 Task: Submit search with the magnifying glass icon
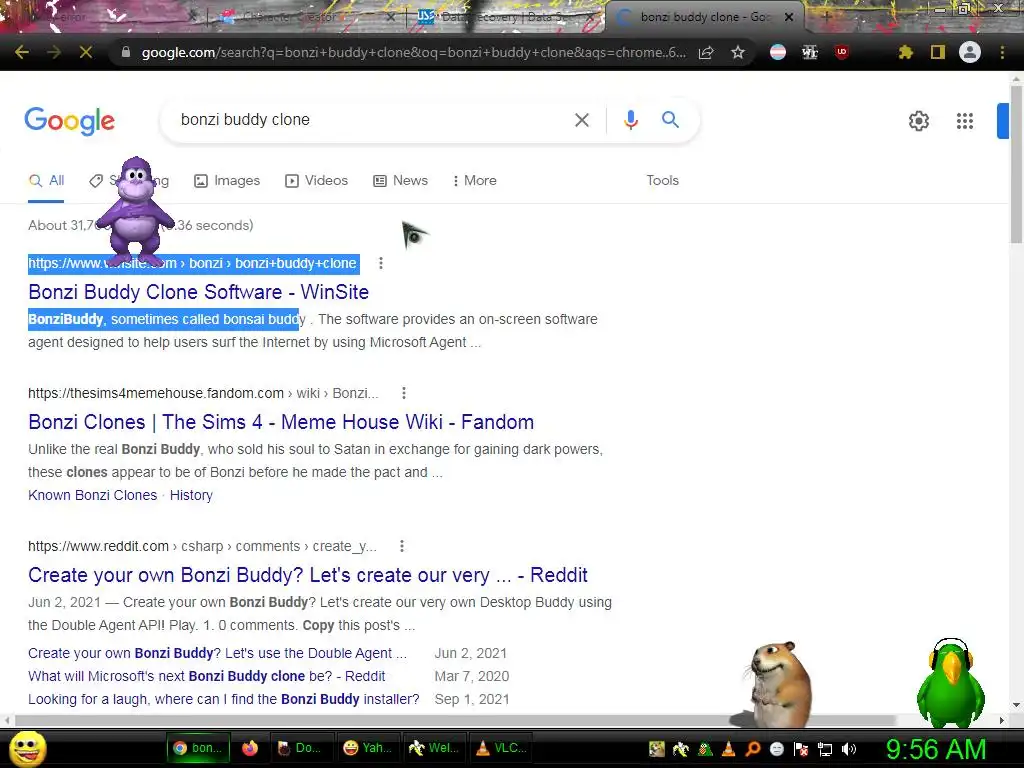pos(670,120)
